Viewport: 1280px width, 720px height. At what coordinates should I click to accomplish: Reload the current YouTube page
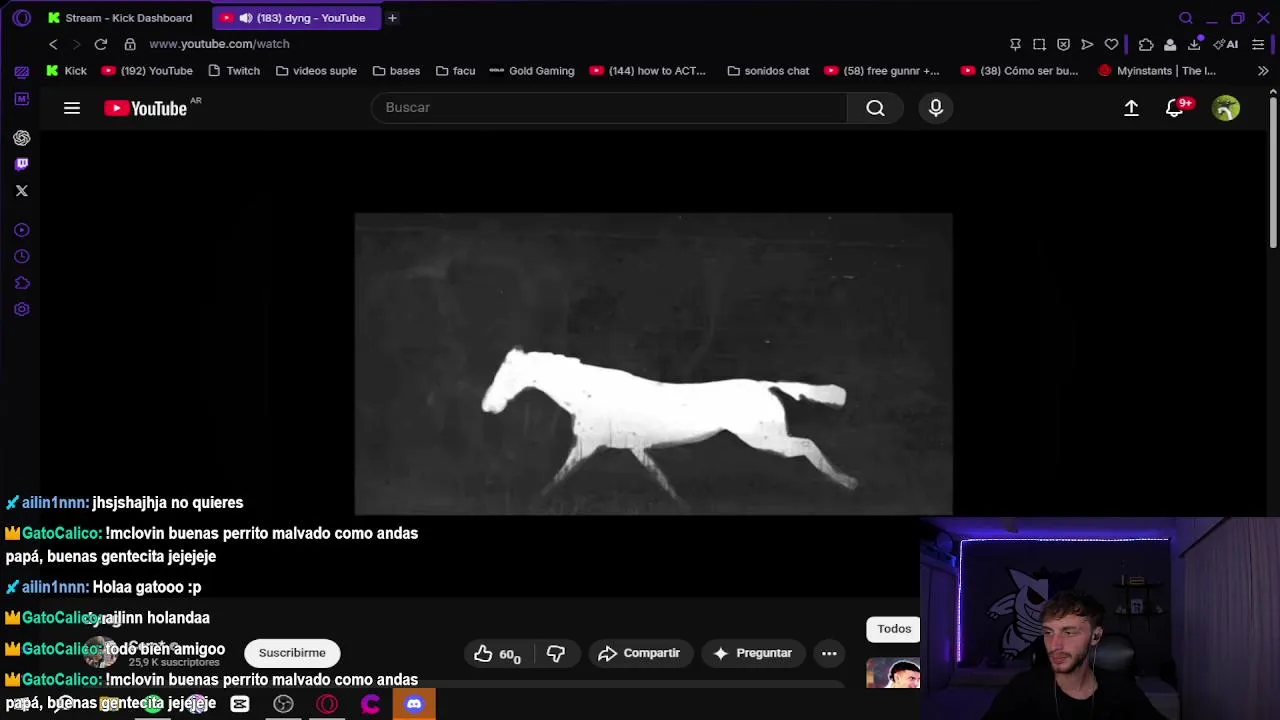101,44
